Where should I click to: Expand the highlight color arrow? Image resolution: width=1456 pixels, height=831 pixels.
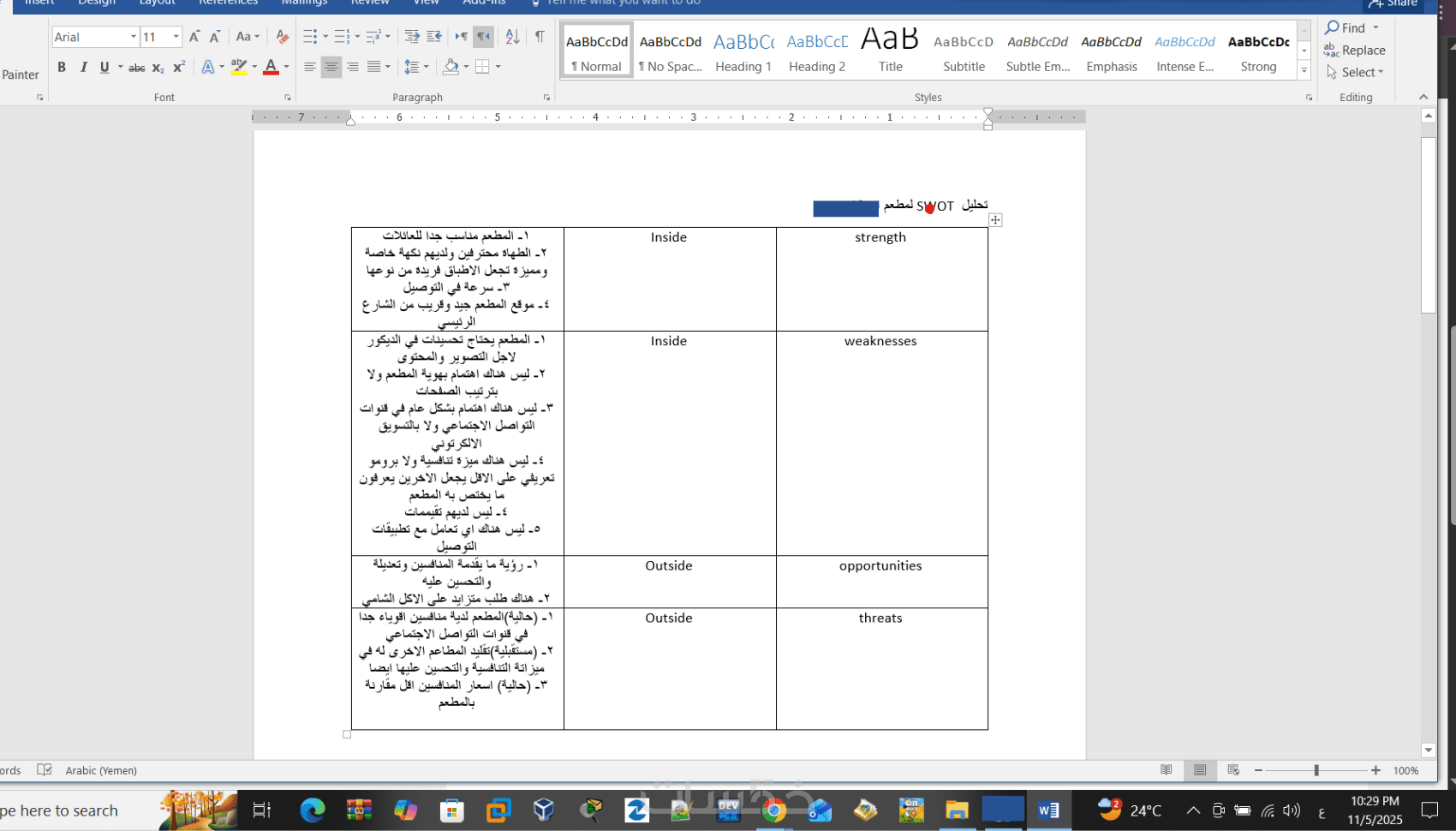coord(254,67)
